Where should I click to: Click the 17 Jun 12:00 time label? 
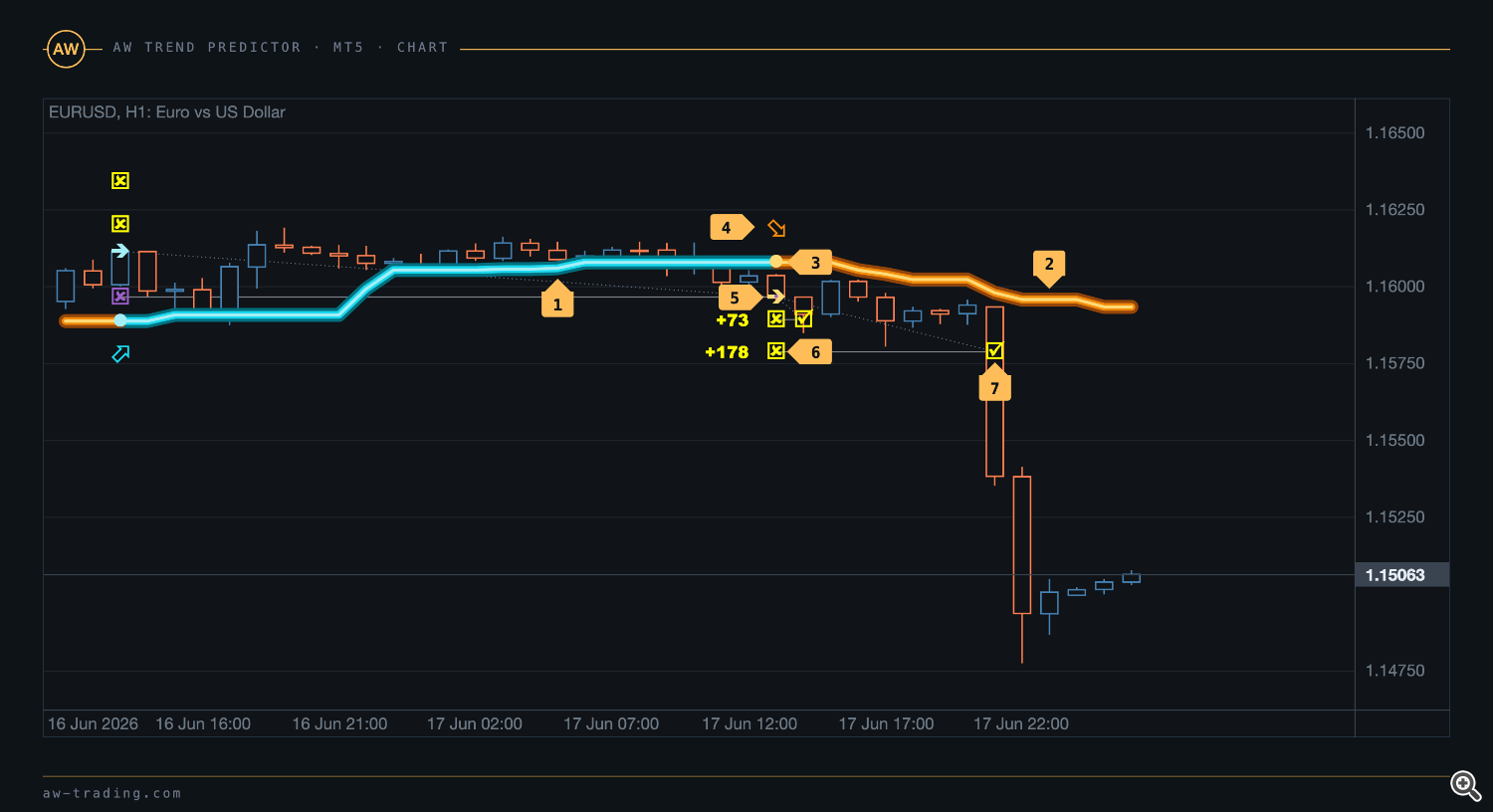[x=749, y=724]
